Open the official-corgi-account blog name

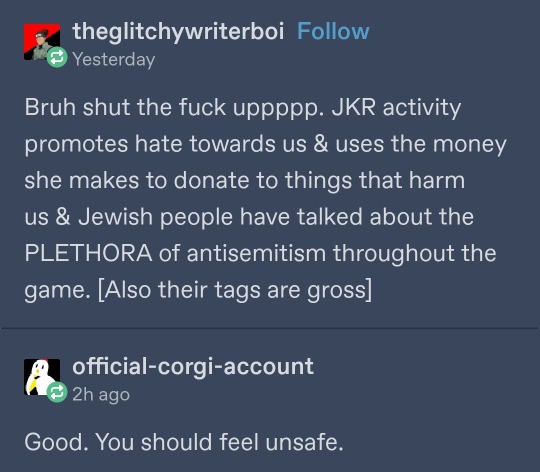[x=193, y=366]
